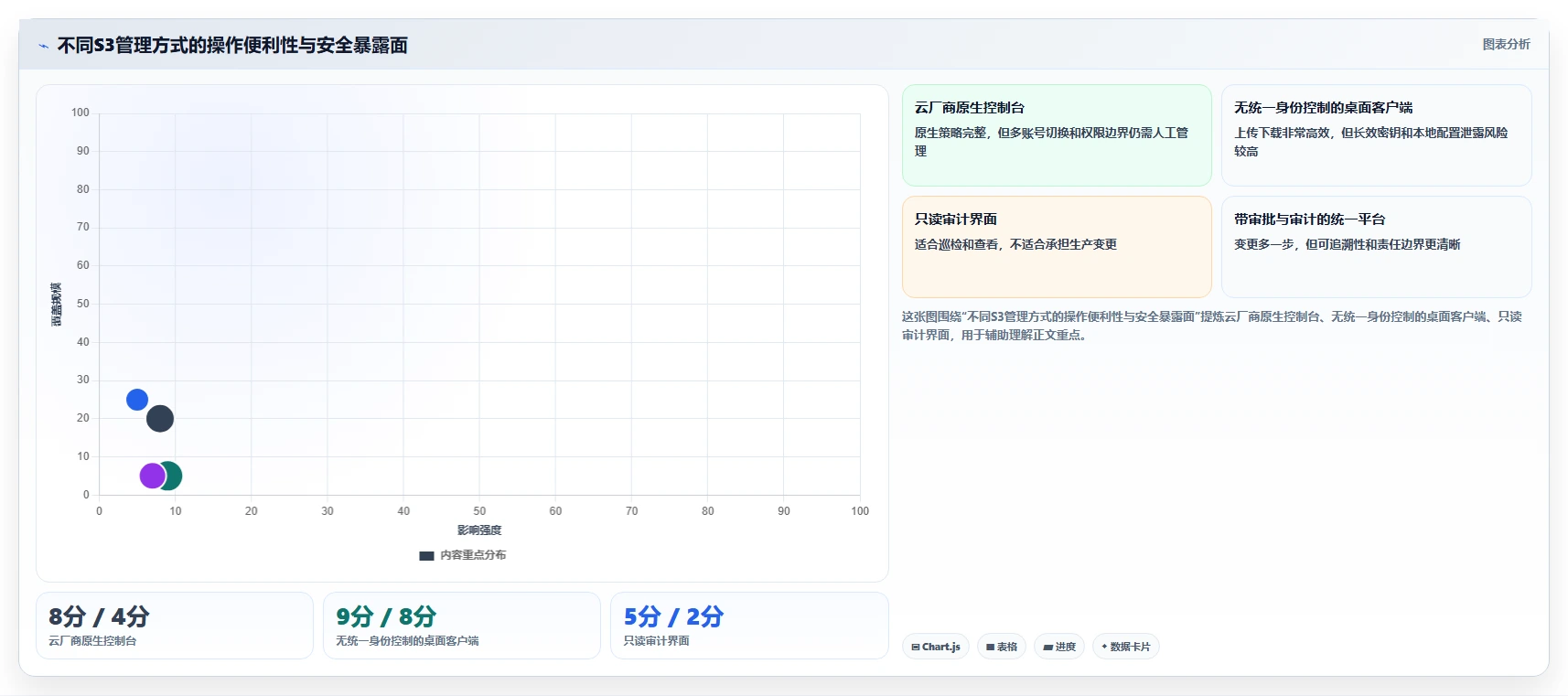This screenshot has height=696, width=1568.
Task: Click the 8分 / 4分 score value
Action: (x=99, y=616)
